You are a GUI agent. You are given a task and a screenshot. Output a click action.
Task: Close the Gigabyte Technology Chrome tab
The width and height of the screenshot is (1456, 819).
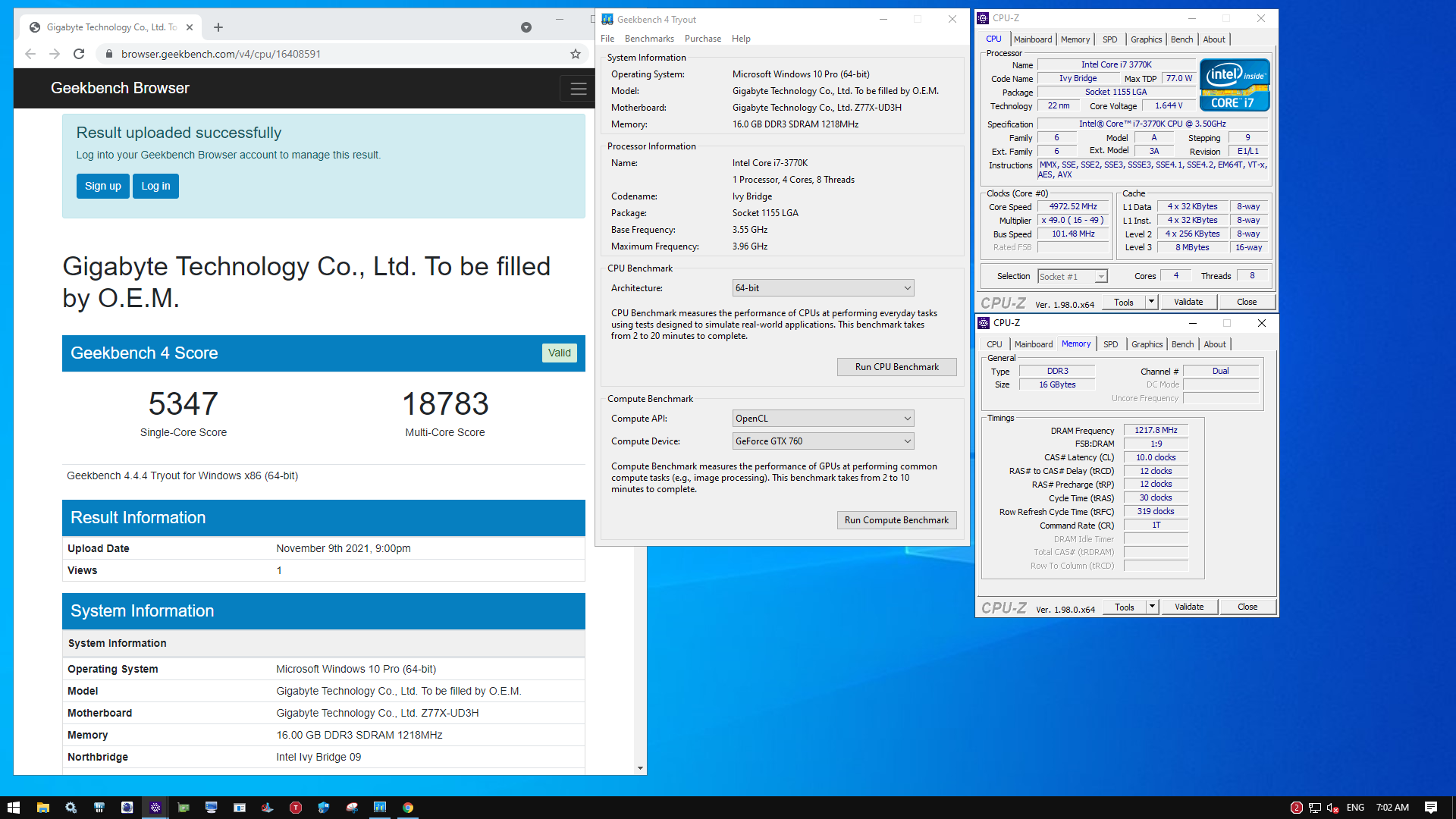[190, 27]
